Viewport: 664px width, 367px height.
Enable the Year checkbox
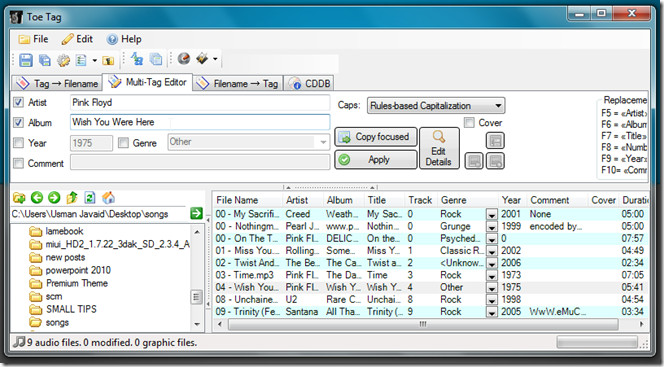pyautogui.click(x=18, y=143)
